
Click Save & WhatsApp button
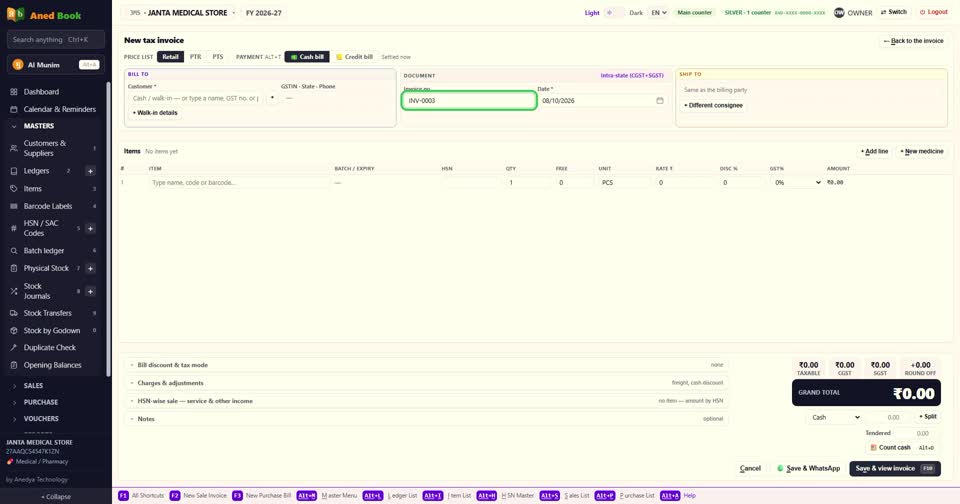[808, 468]
